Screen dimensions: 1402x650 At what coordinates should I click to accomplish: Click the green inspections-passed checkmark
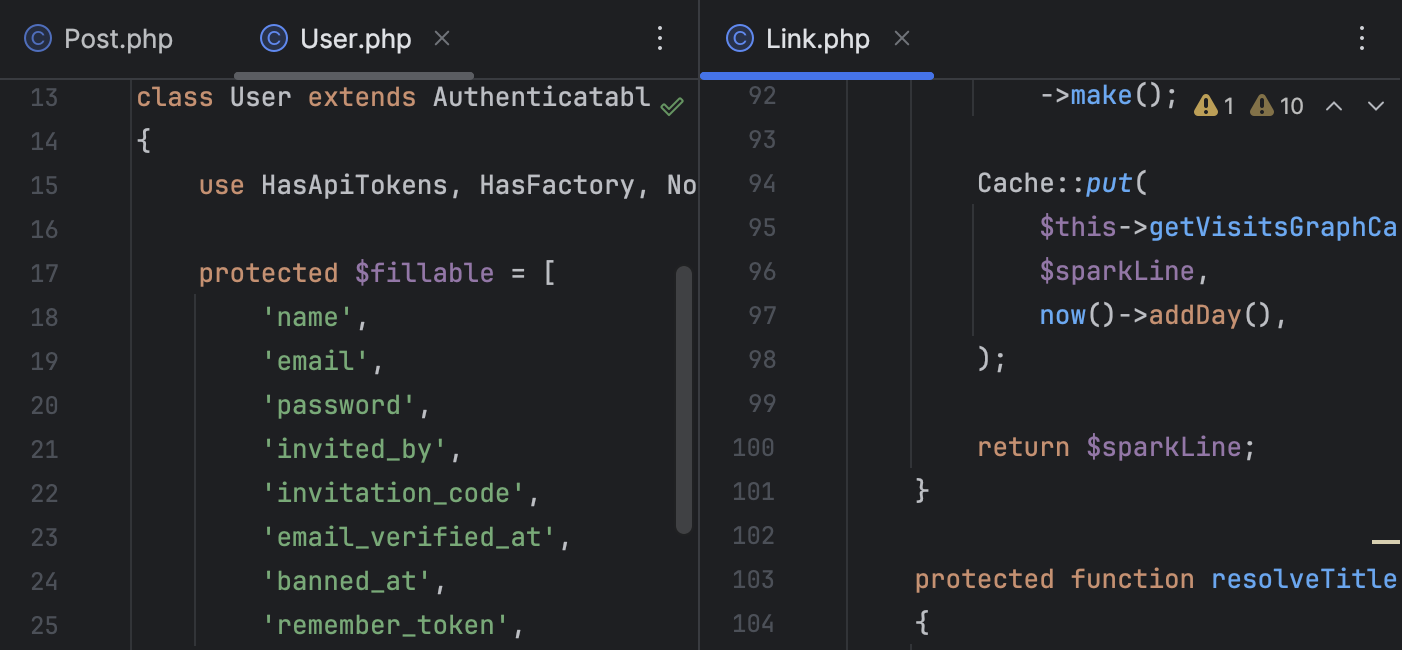(672, 104)
